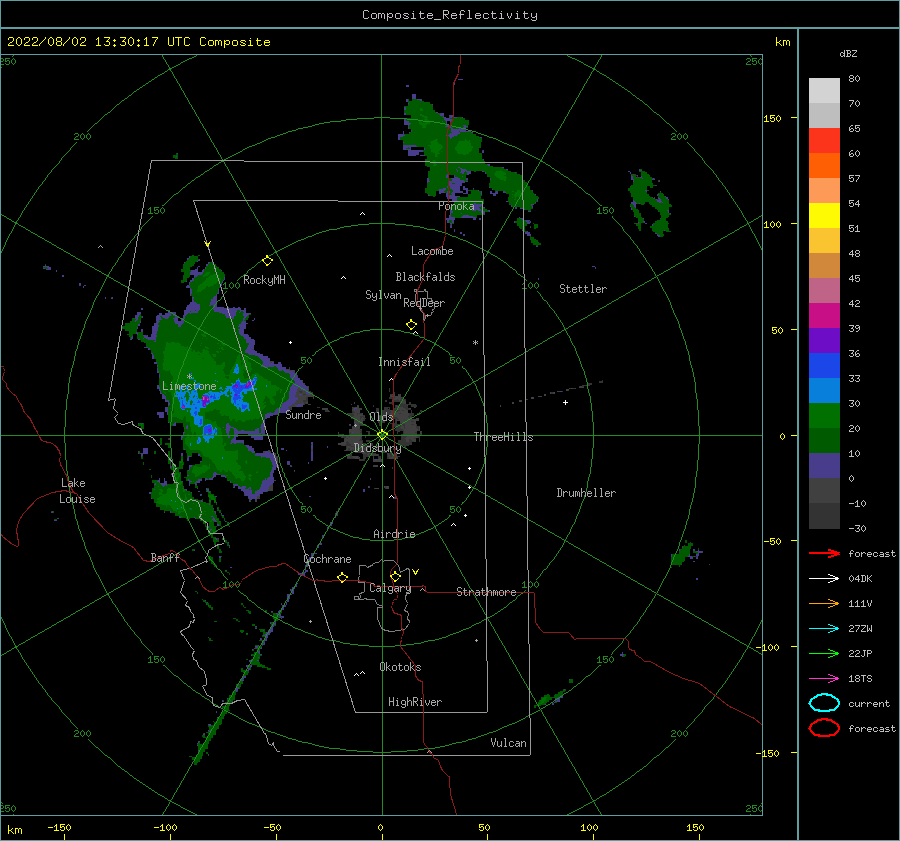Click the dBZ legend heading

coord(848,54)
